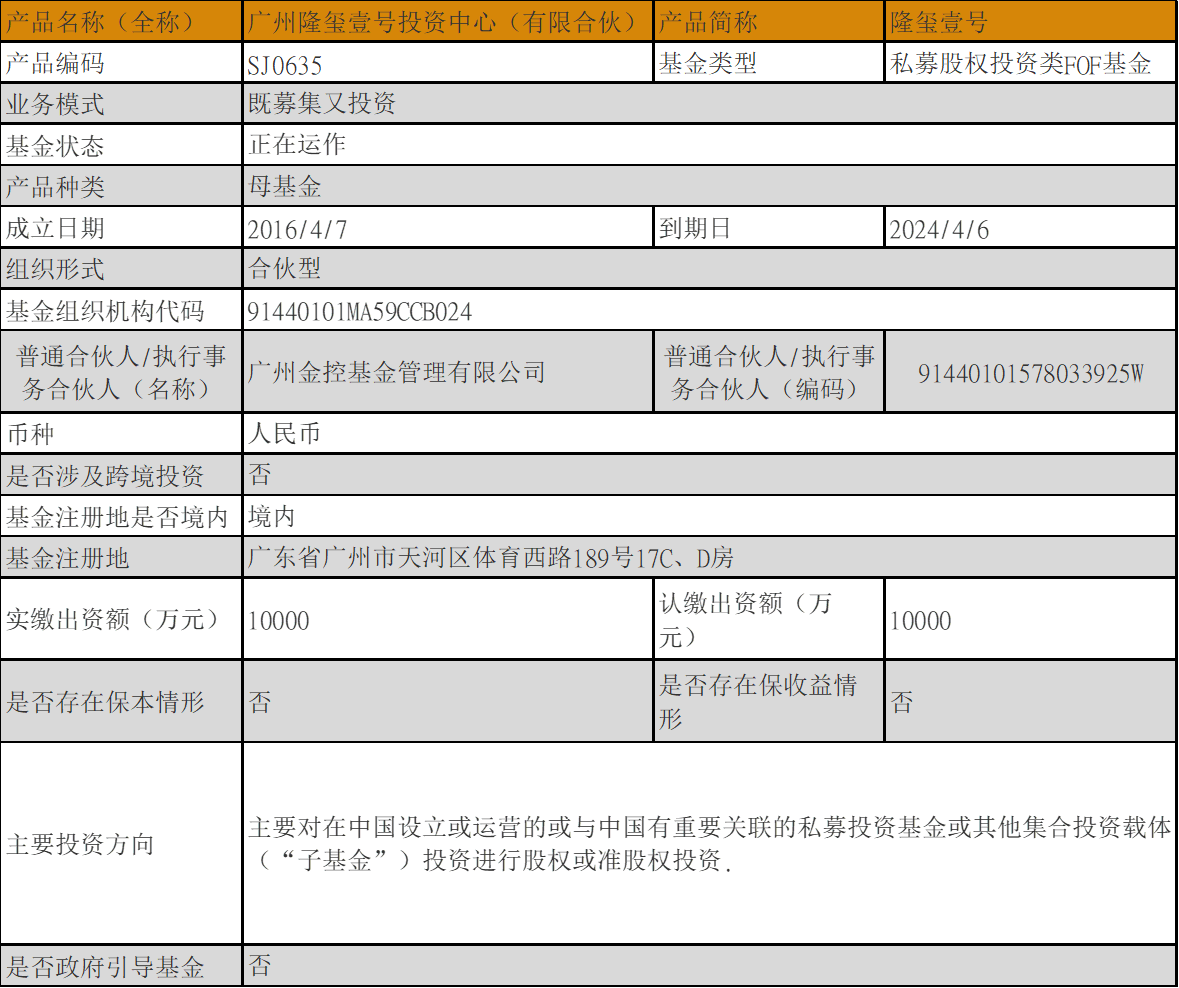Viewport: 1179px width, 988px height.
Task: Click the 主要投资方向 label
Action: click(80, 844)
